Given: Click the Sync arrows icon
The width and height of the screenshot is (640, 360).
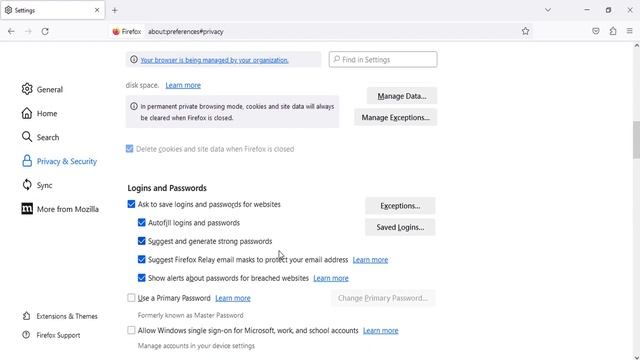Looking at the screenshot, I should [x=27, y=185].
